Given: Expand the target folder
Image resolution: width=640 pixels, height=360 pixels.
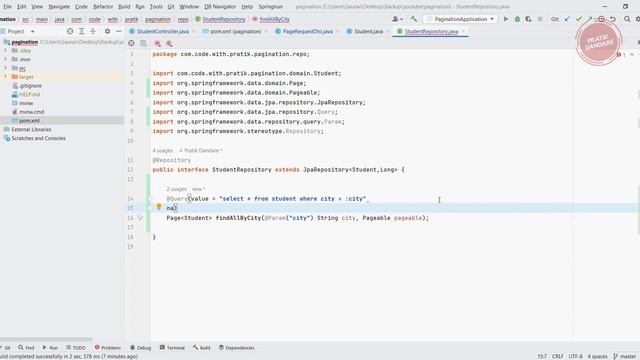Looking at the screenshot, I should click(6, 76).
